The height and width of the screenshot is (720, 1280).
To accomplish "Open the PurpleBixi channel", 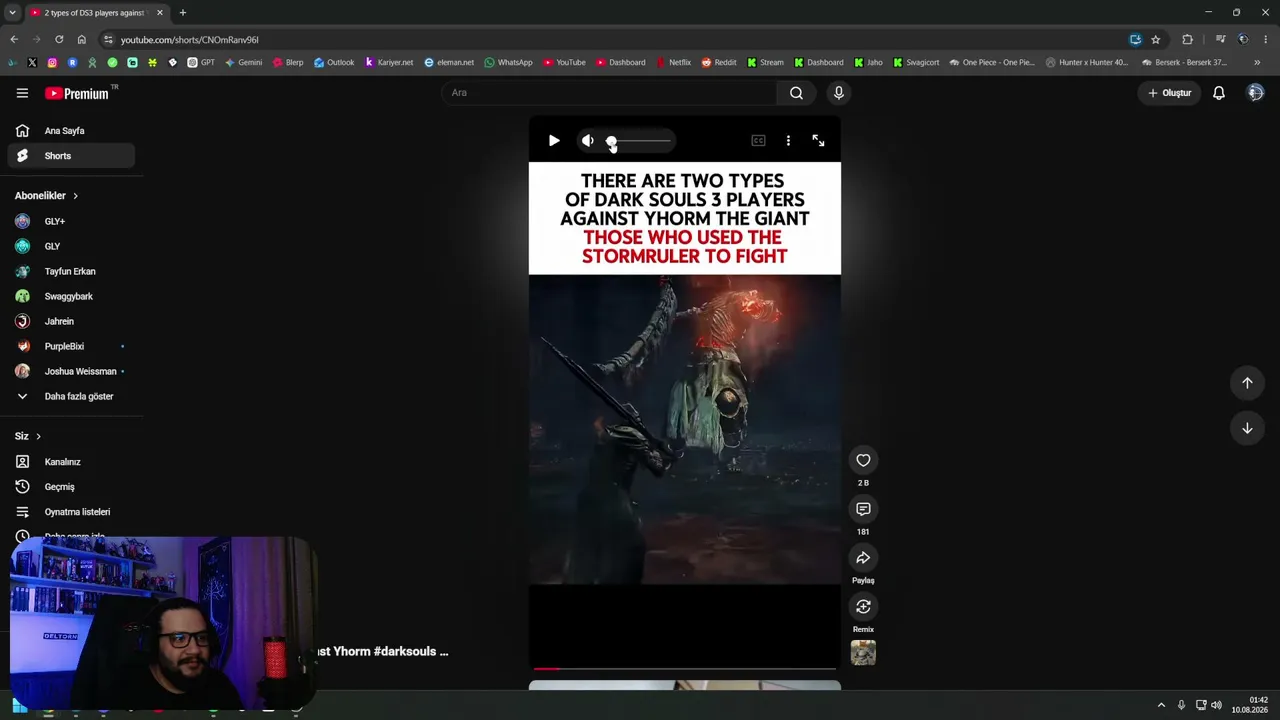I will (71, 346).
